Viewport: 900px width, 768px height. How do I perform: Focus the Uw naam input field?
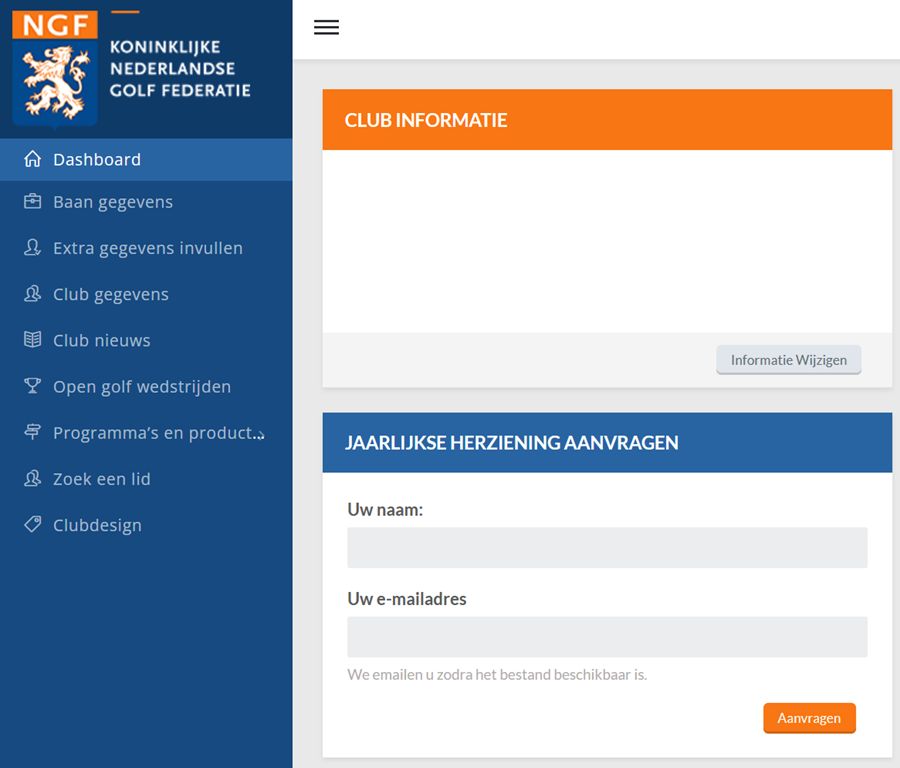(607, 548)
